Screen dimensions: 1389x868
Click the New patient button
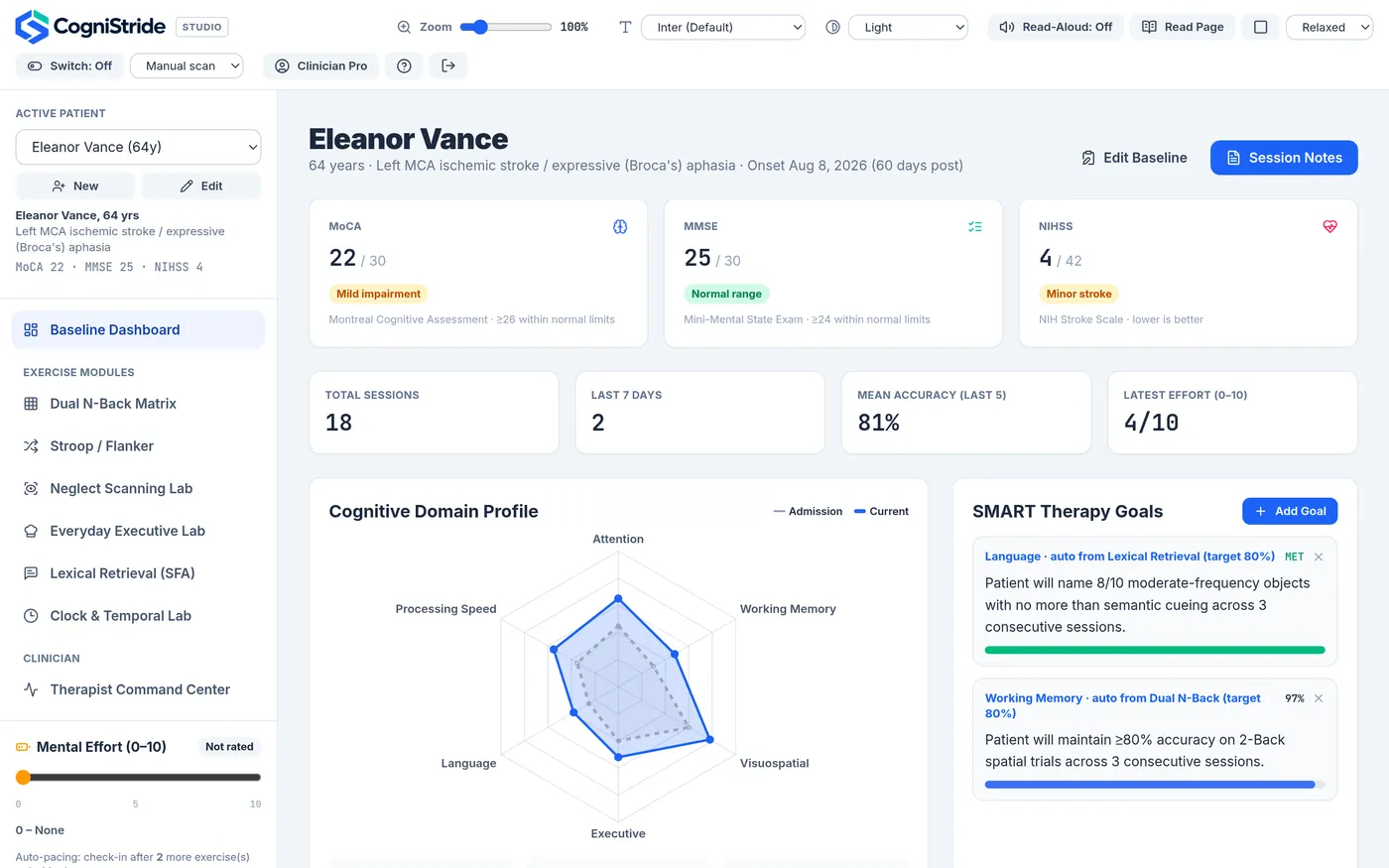tap(74, 186)
